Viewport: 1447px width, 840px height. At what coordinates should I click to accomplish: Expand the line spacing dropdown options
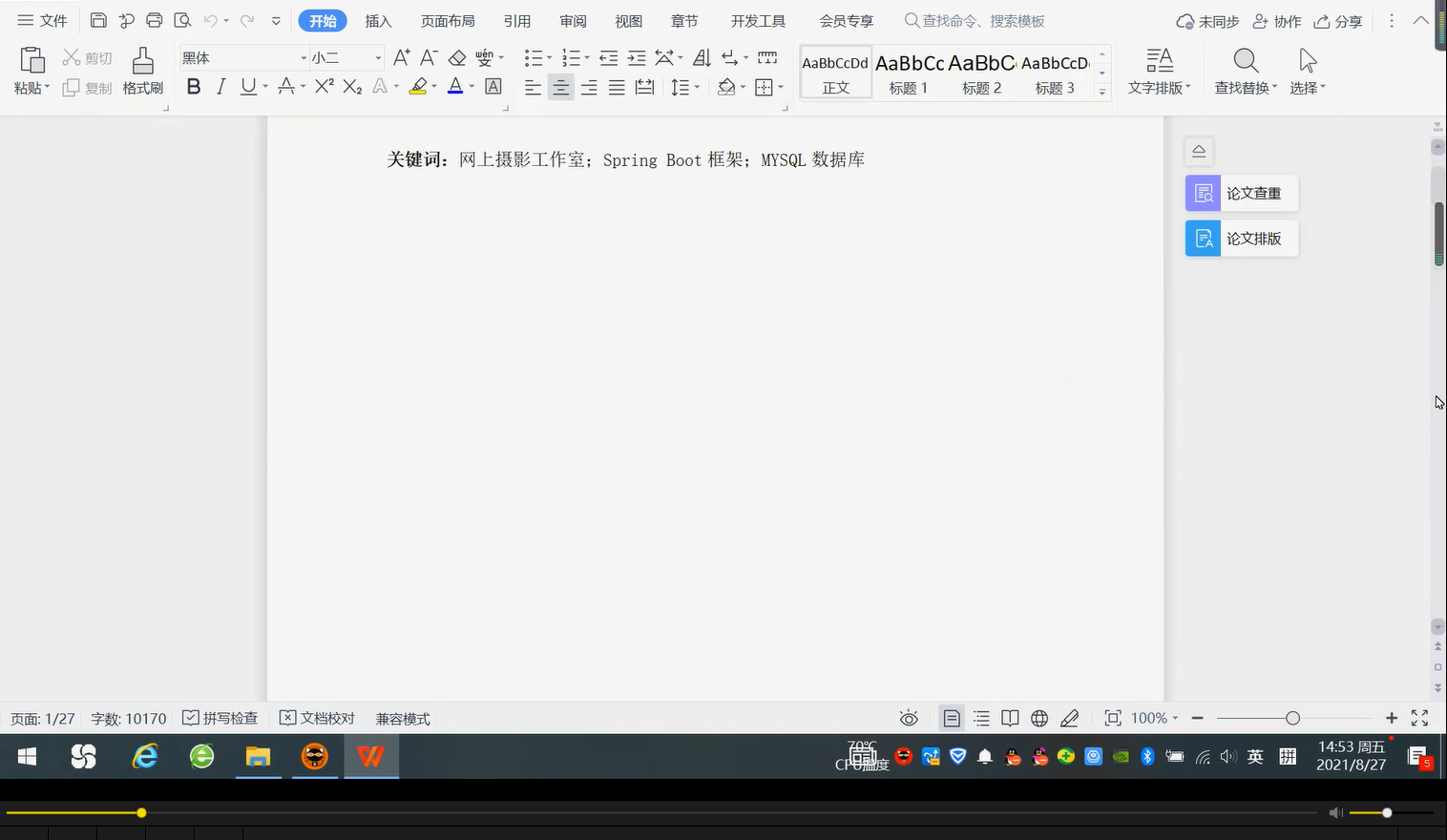[x=696, y=87]
